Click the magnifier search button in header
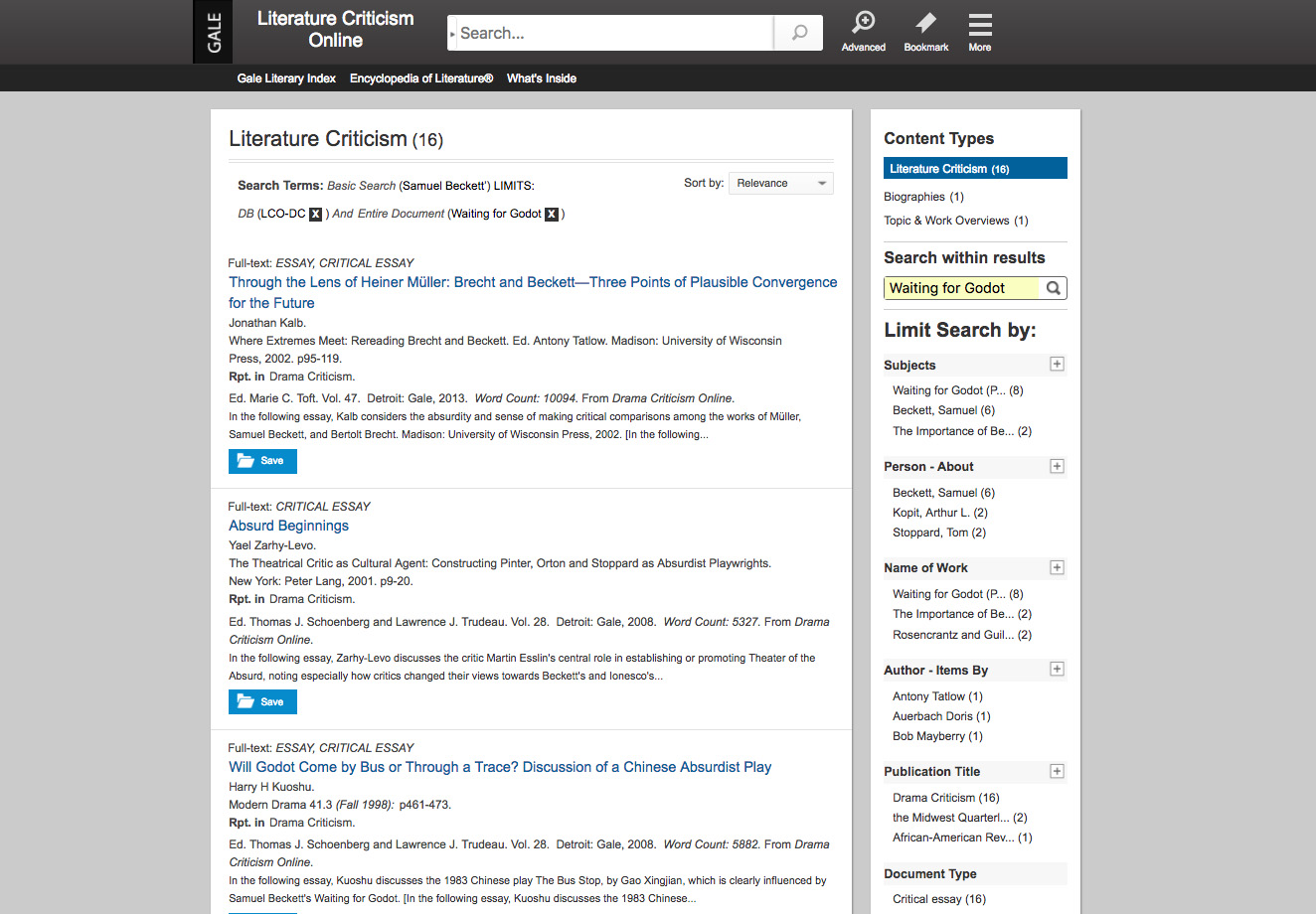The image size is (1316, 914). [x=799, y=33]
